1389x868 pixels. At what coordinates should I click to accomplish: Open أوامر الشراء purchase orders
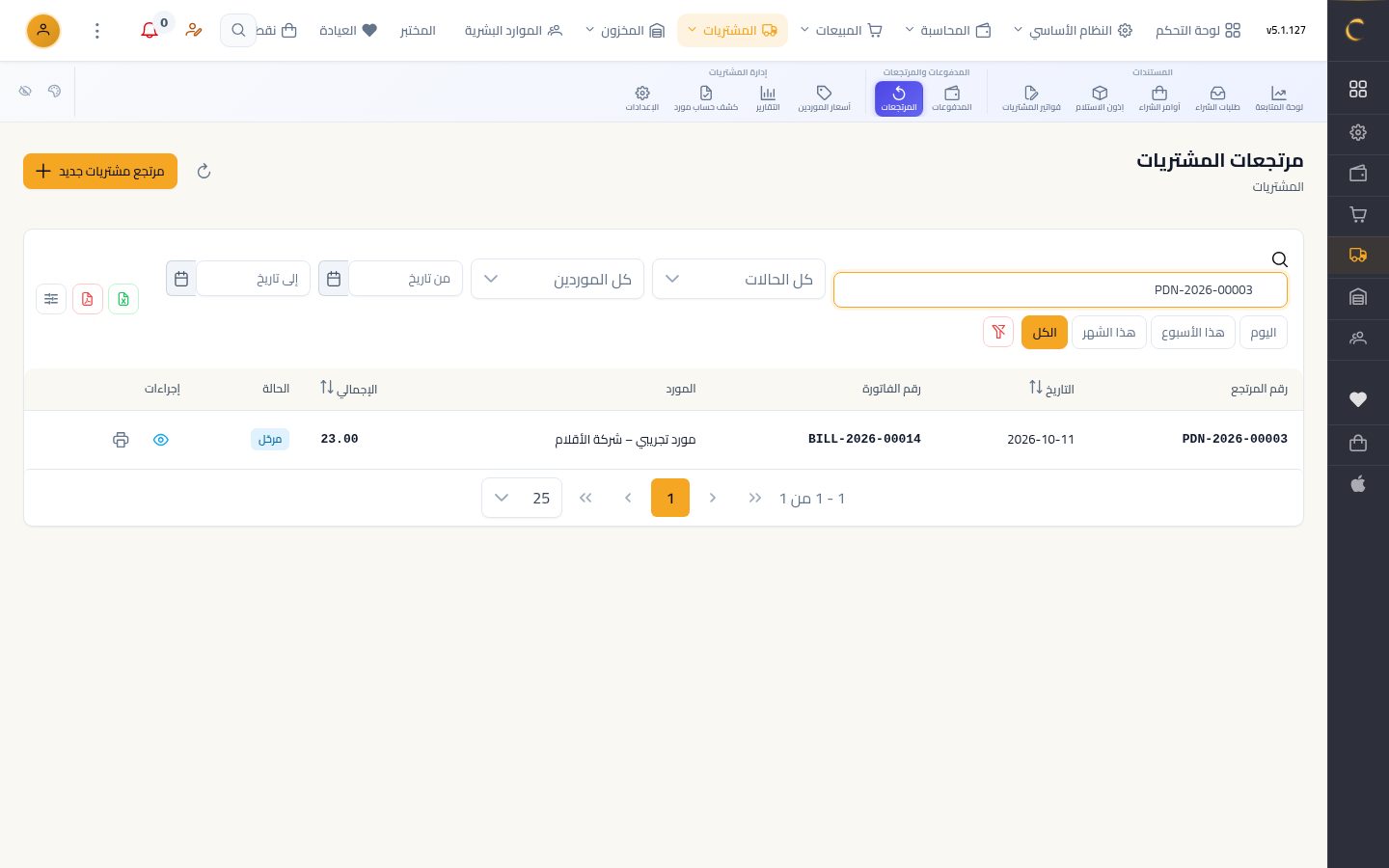tap(1159, 98)
